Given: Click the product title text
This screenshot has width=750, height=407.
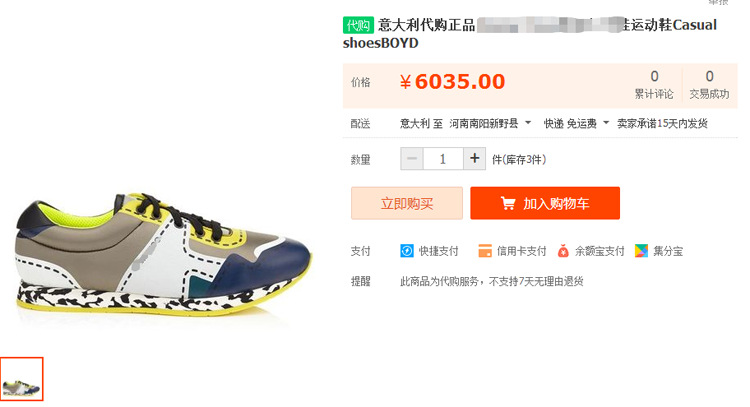Looking at the screenshot, I should pos(530,33).
